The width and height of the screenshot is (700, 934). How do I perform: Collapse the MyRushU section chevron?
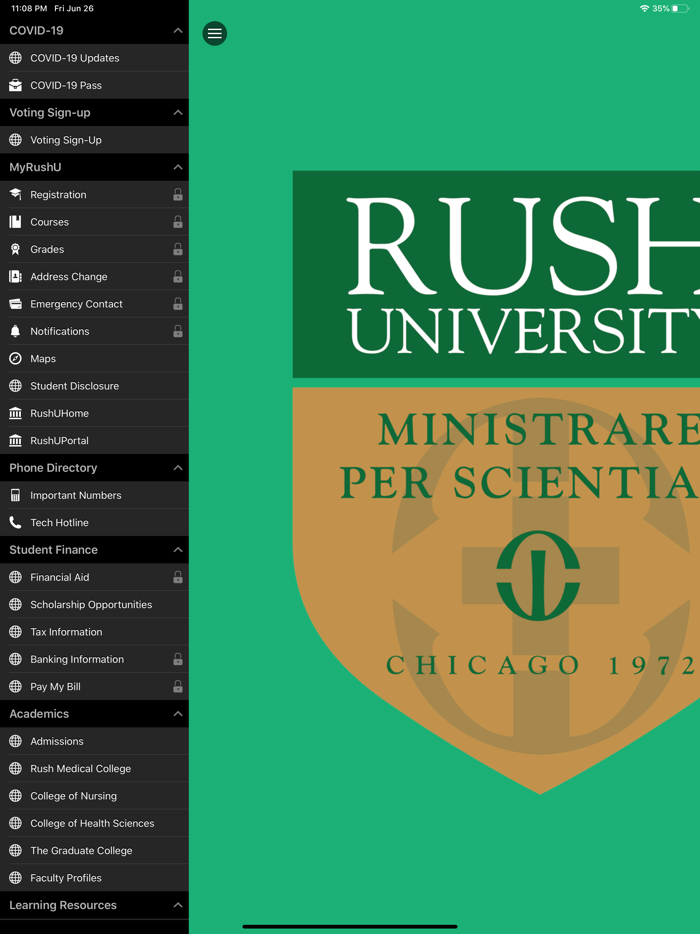pos(178,167)
